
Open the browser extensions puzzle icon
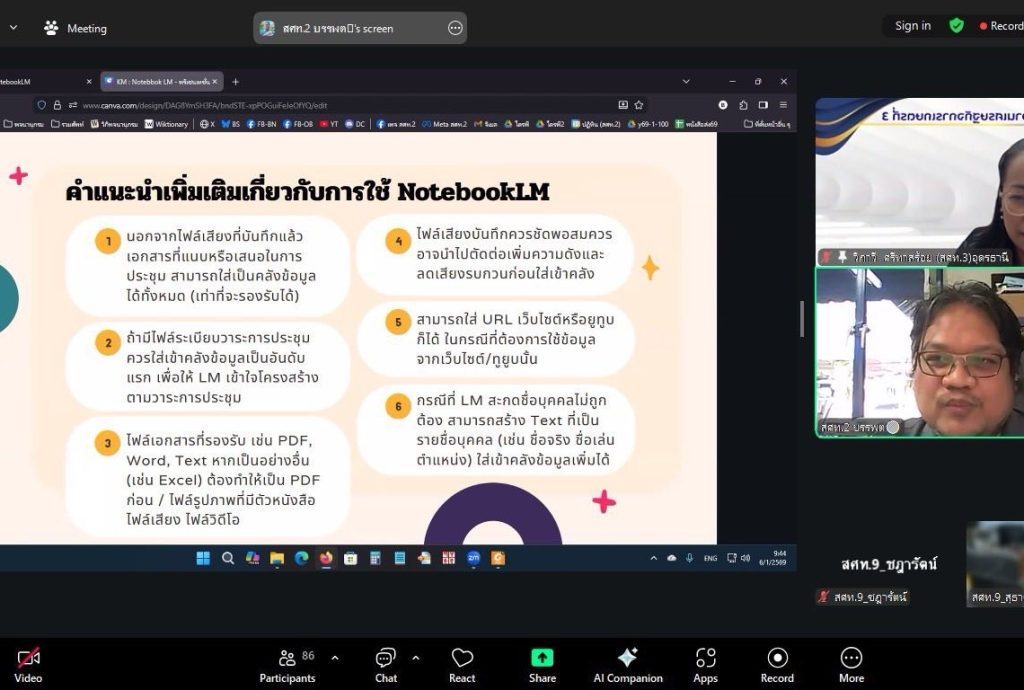[x=743, y=105]
